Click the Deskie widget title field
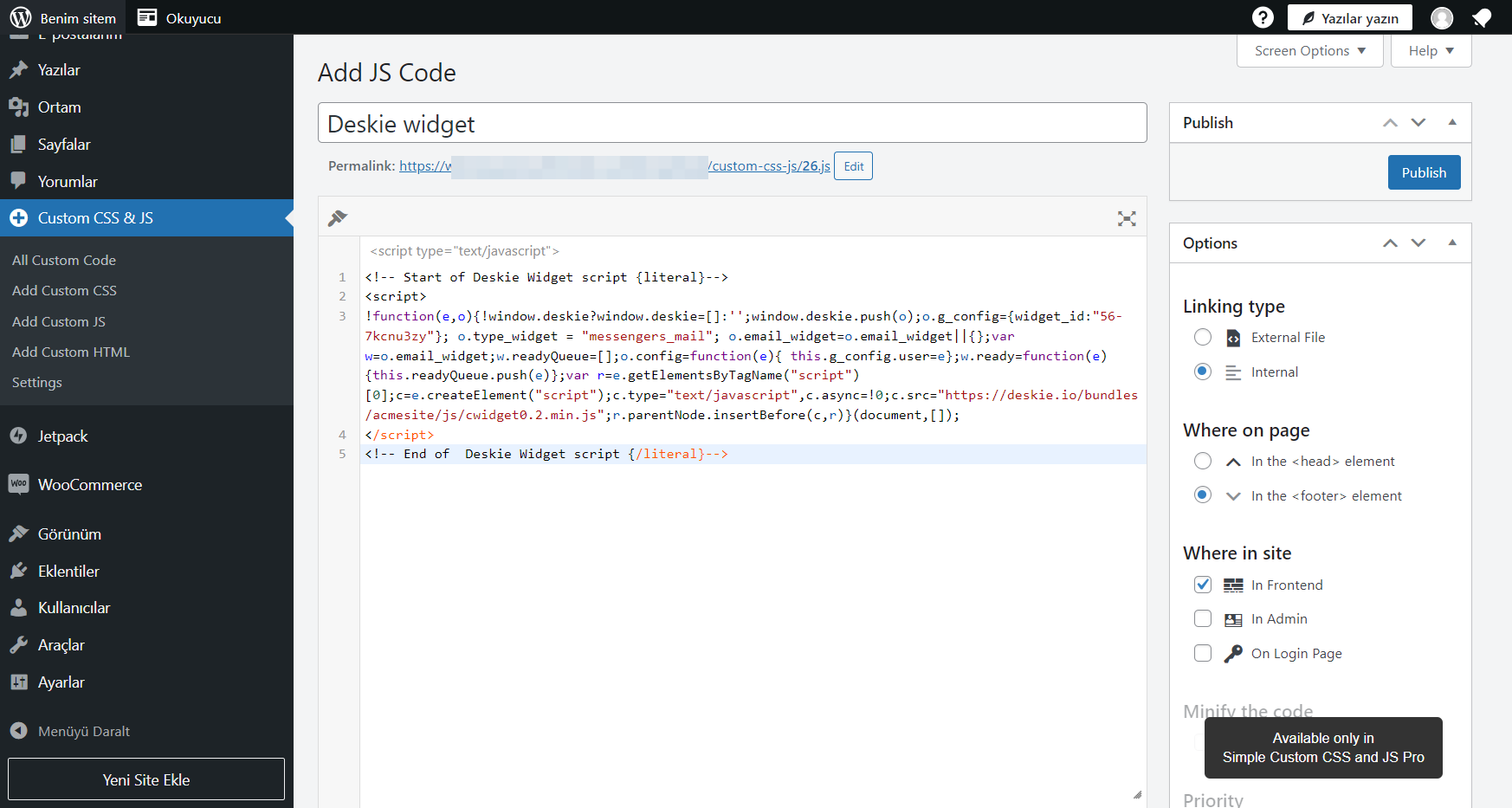This screenshot has width=1512, height=808. [x=733, y=123]
